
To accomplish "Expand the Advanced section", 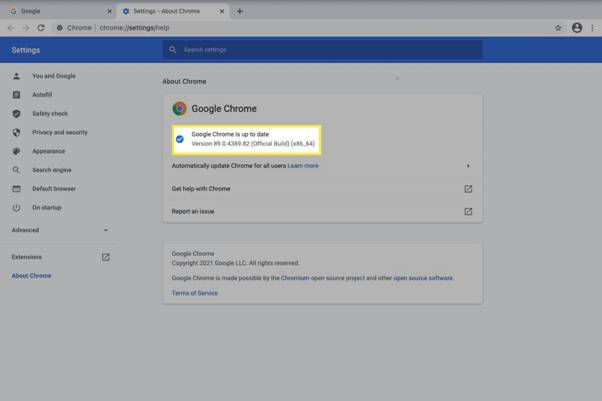I will coord(60,230).
